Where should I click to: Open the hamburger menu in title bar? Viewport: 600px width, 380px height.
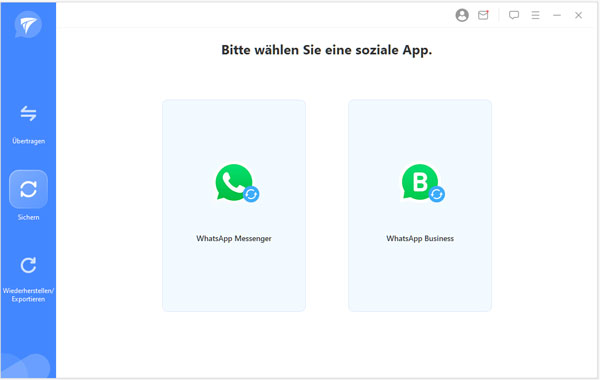point(535,15)
